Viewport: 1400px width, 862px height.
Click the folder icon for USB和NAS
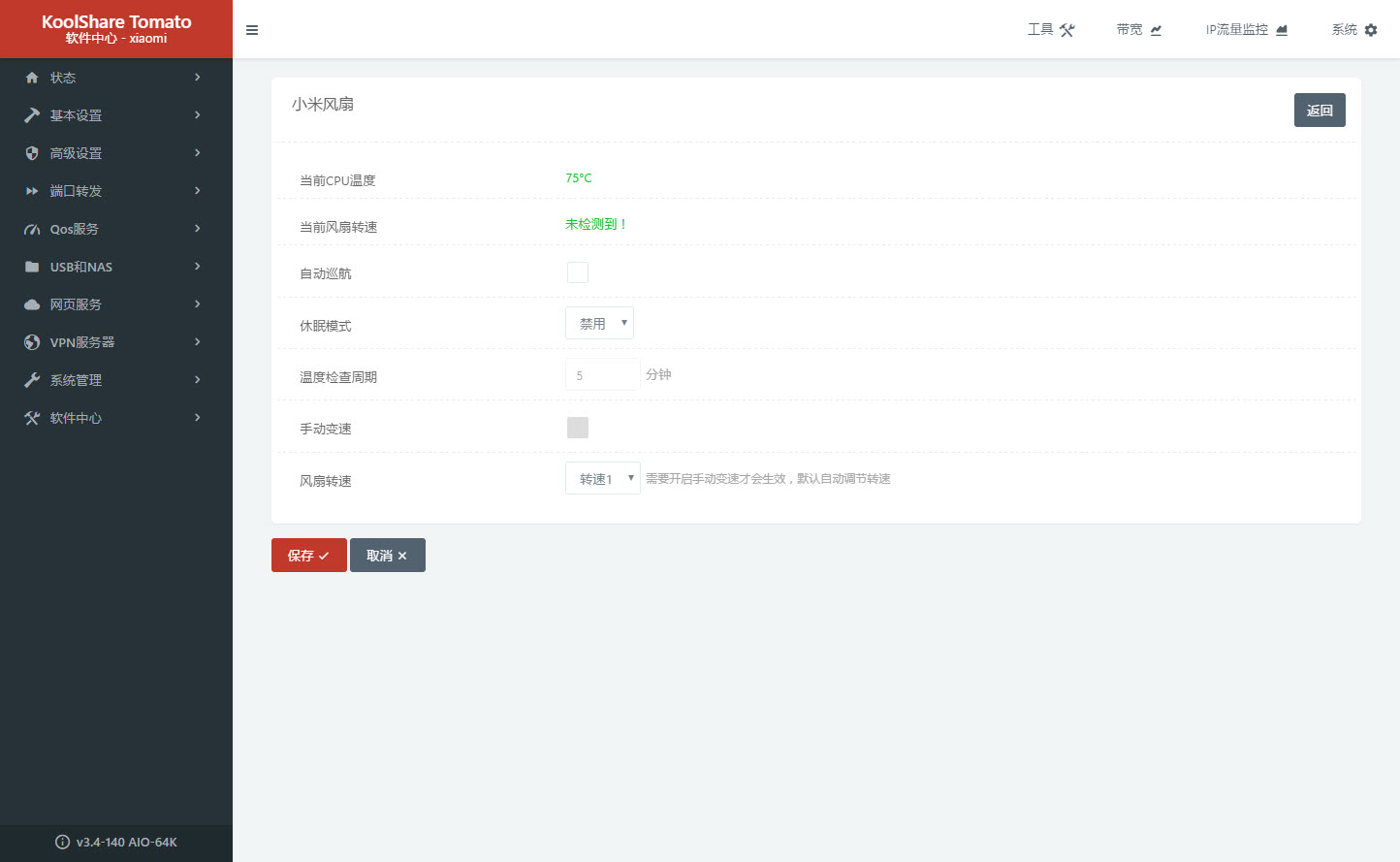[32, 267]
